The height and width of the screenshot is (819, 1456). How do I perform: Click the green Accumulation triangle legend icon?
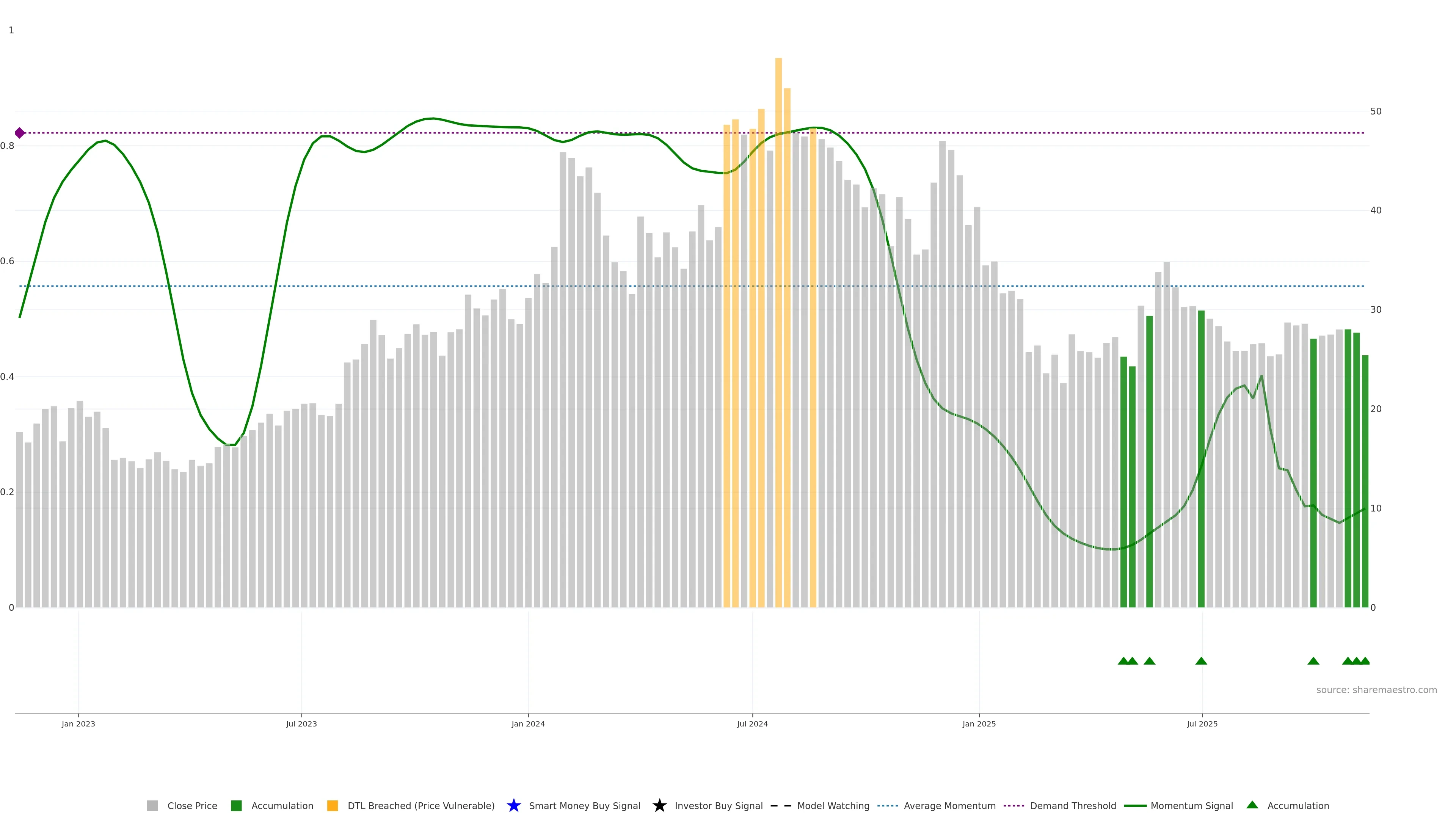(1252, 805)
